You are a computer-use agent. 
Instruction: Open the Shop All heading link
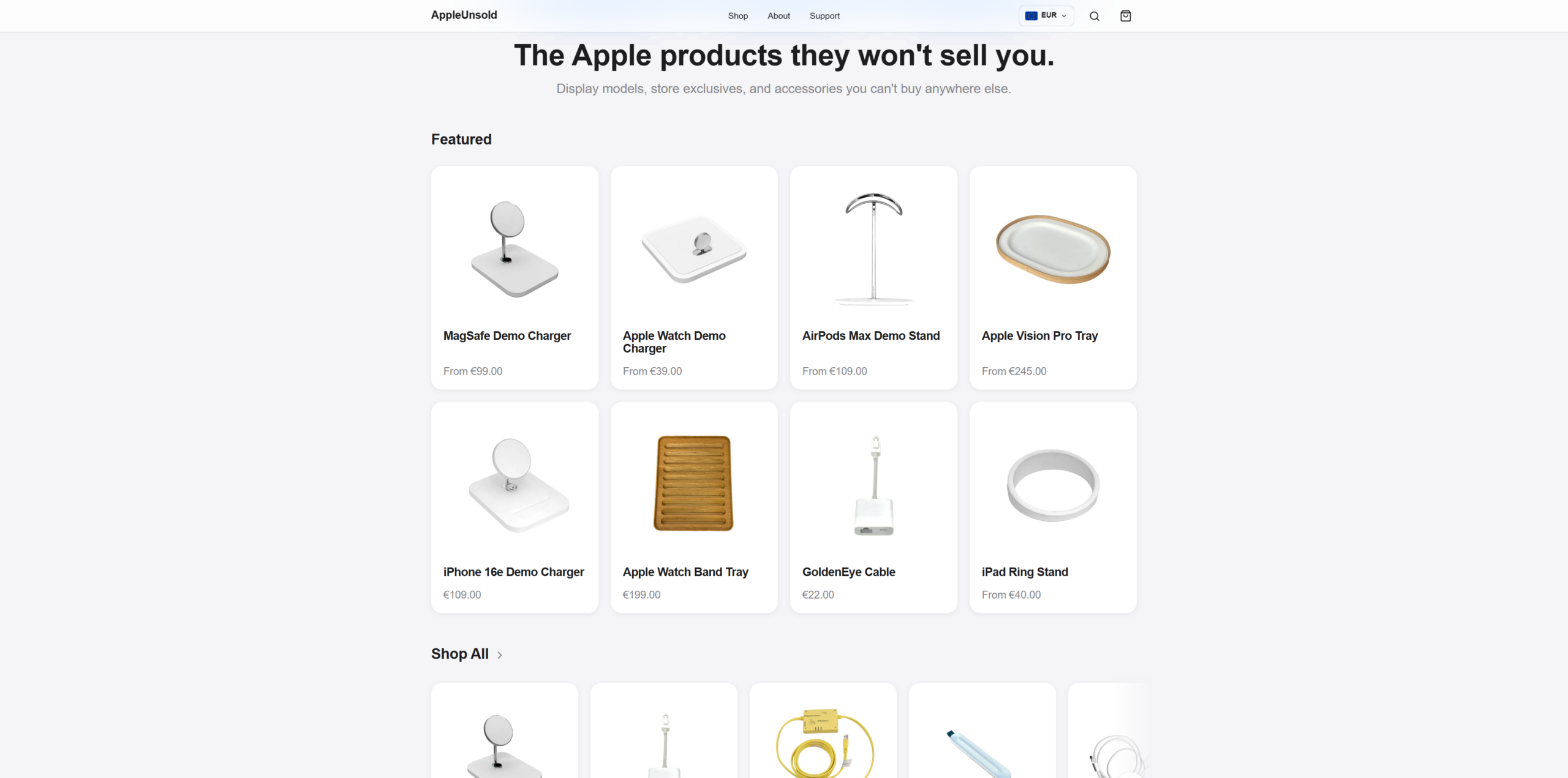click(460, 654)
